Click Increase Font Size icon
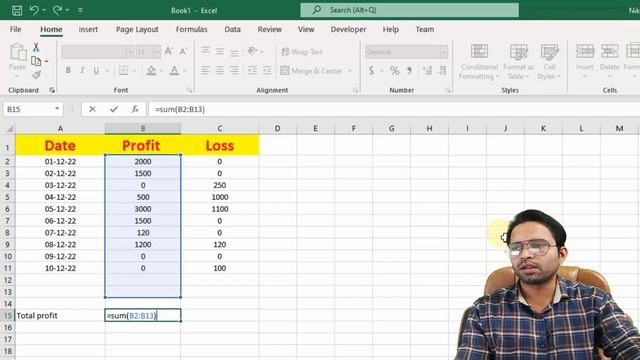The width and height of the screenshot is (640, 360). pyautogui.click(x=169, y=51)
